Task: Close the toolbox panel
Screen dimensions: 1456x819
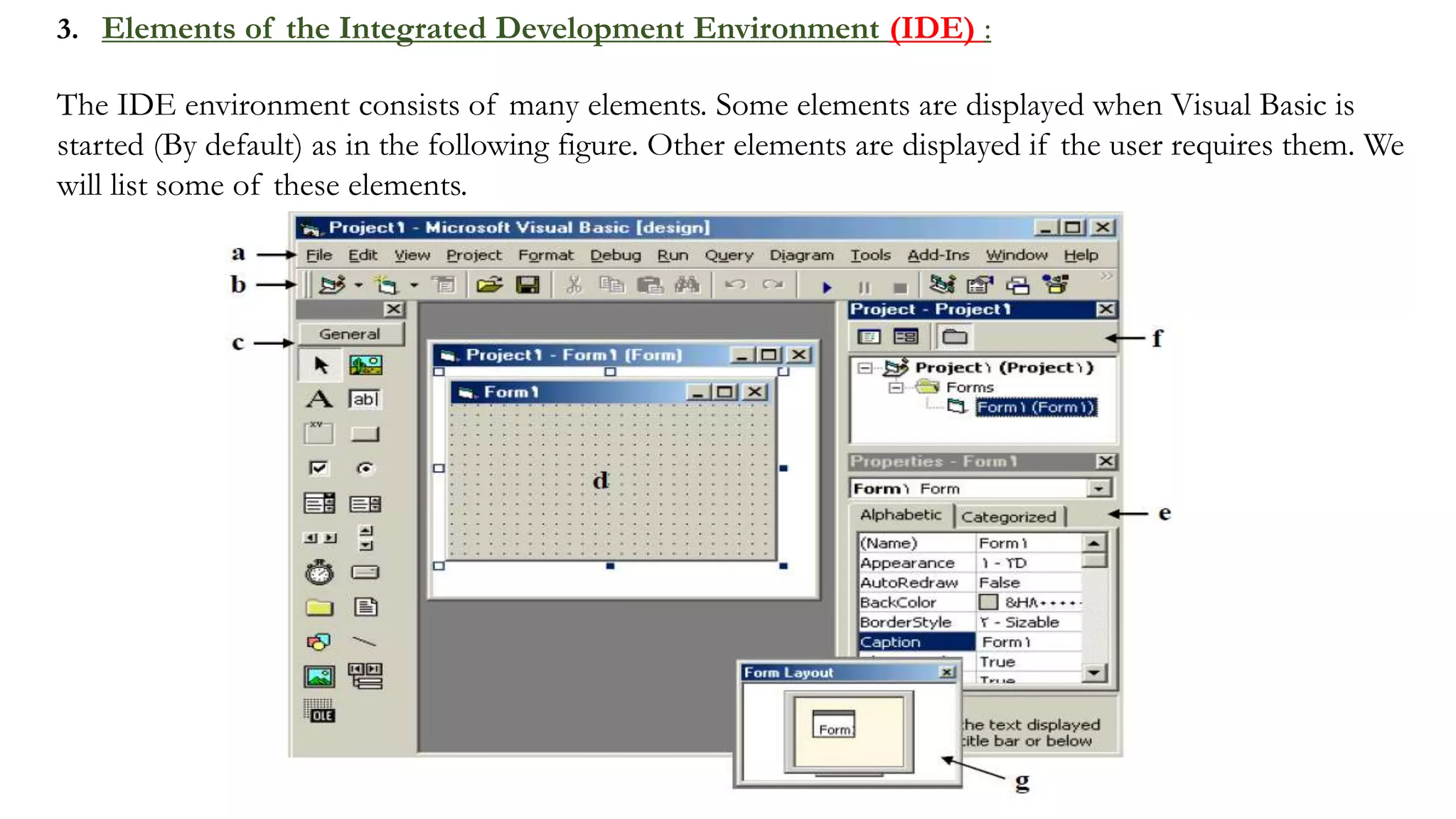Action: coord(393,309)
